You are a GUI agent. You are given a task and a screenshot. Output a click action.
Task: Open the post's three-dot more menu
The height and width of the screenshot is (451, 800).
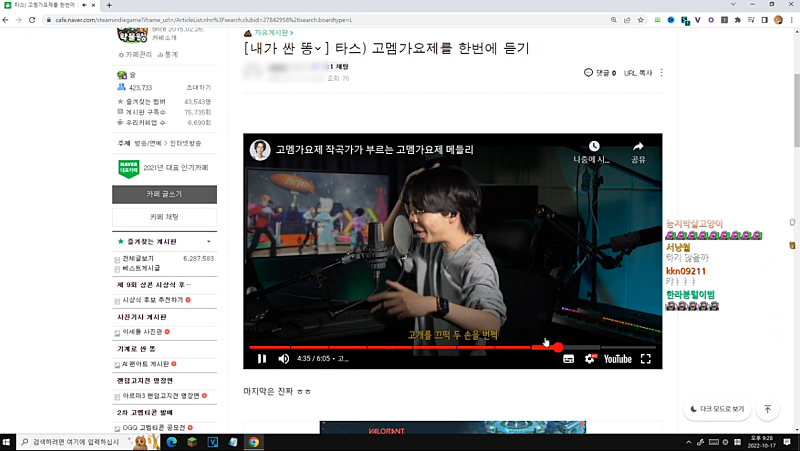pyautogui.click(x=661, y=72)
